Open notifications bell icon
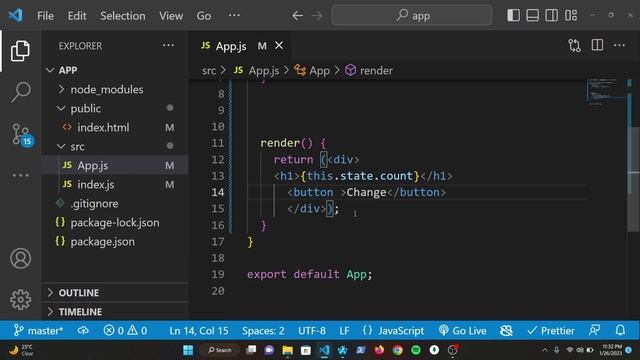The height and width of the screenshot is (360, 640). pos(620,331)
